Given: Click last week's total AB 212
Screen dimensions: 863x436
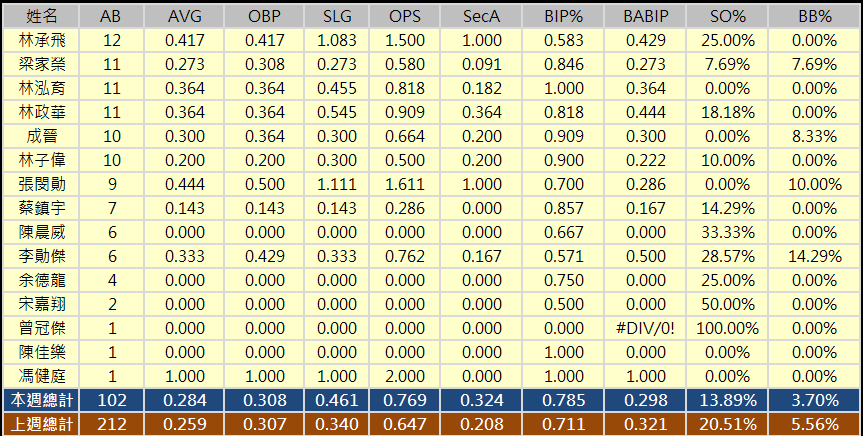Looking at the screenshot, I should click(x=112, y=424).
